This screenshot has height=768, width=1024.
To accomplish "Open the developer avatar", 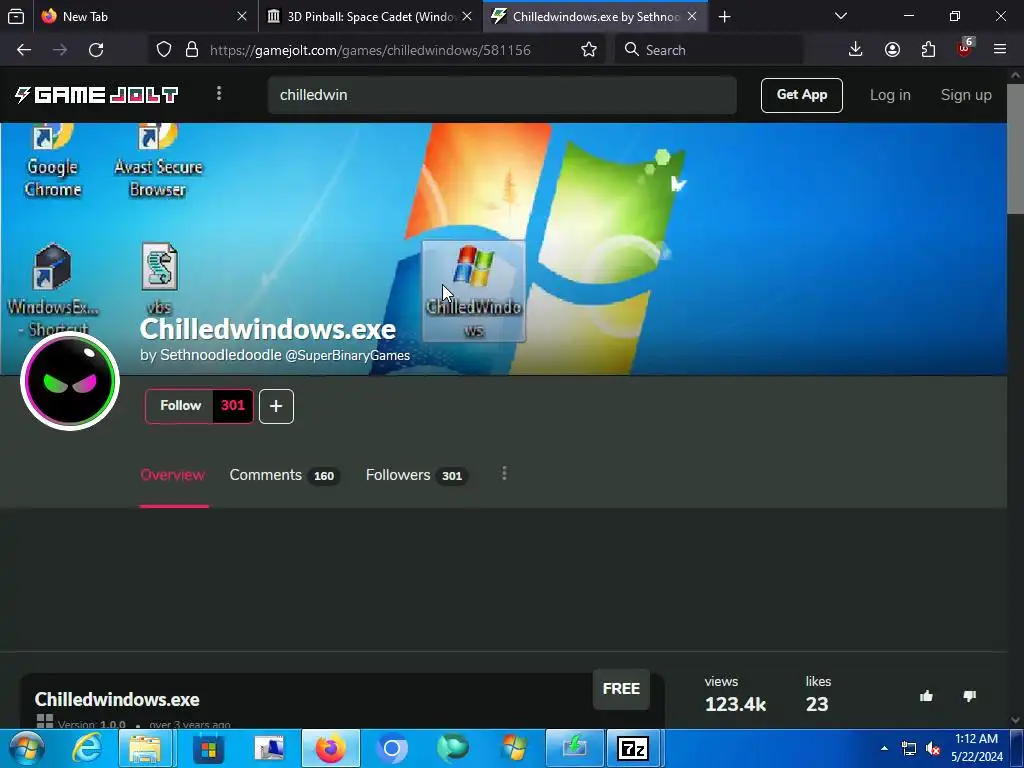I will coord(70,381).
